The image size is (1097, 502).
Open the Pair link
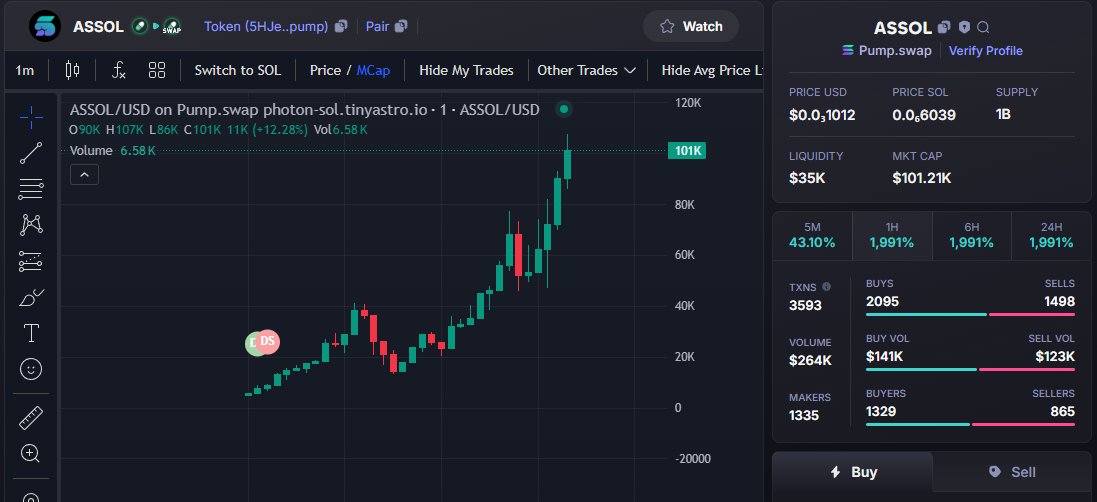click(377, 27)
